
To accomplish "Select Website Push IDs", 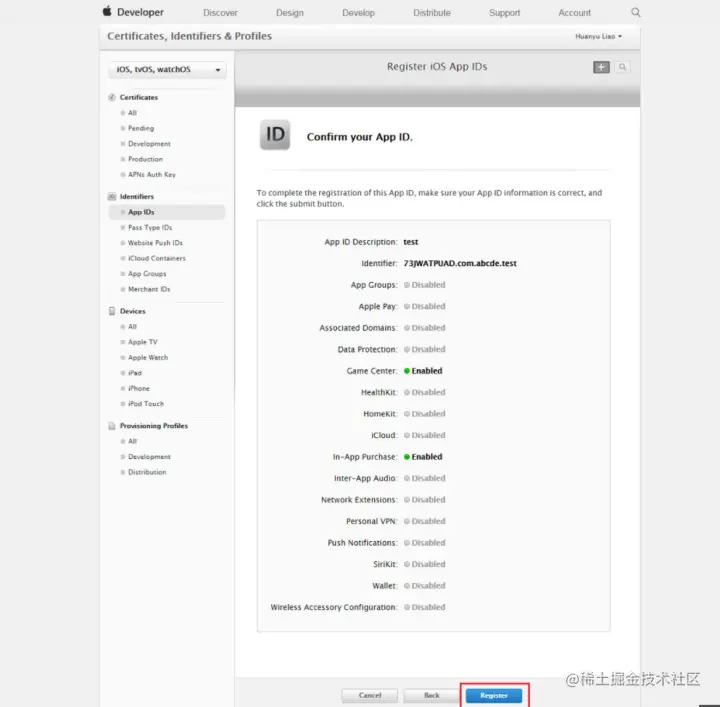I will [x=155, y=243].
